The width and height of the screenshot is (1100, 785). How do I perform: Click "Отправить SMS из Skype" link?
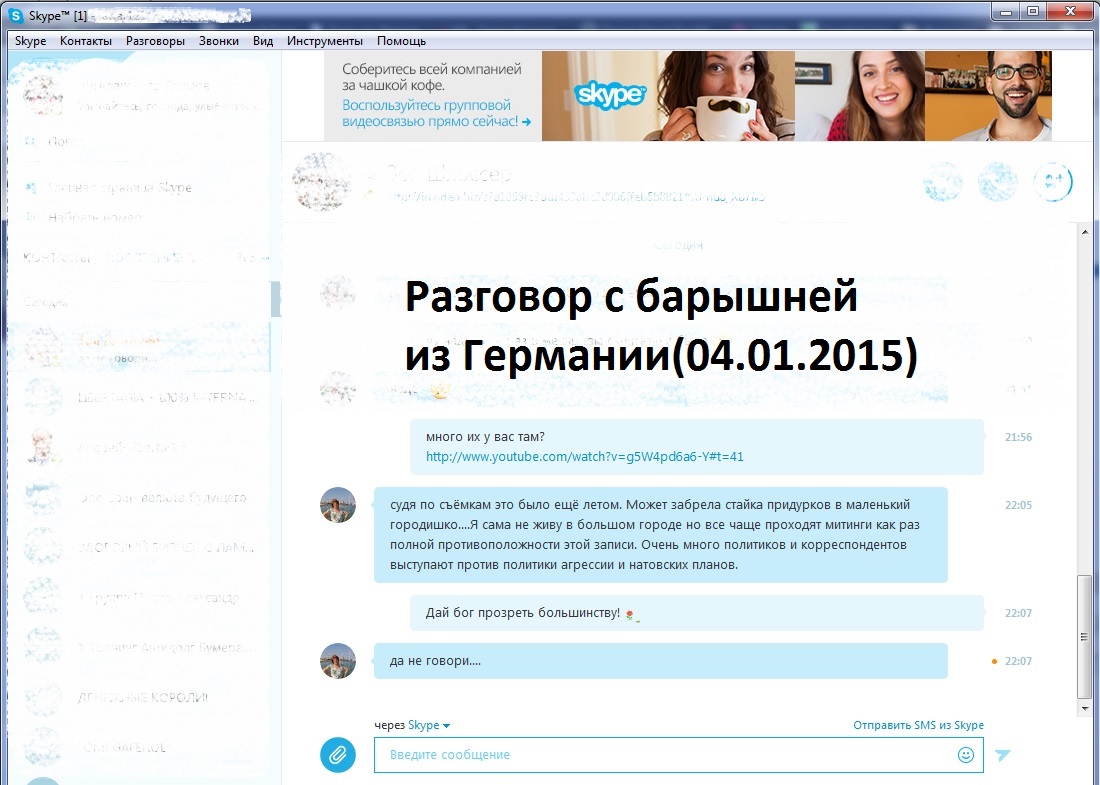(x=918, y=725)
